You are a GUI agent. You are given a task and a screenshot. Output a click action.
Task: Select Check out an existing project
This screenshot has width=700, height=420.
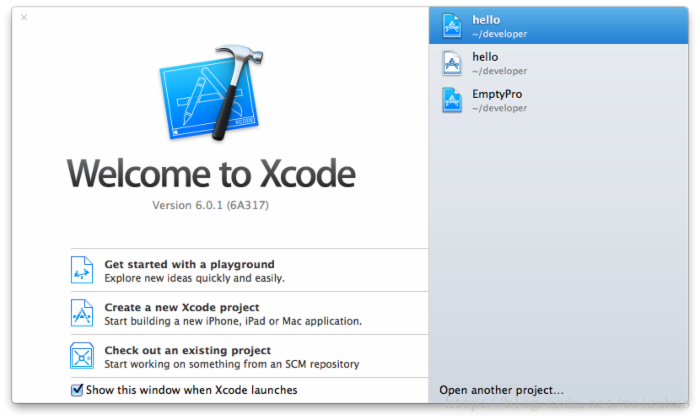point(187,350)
